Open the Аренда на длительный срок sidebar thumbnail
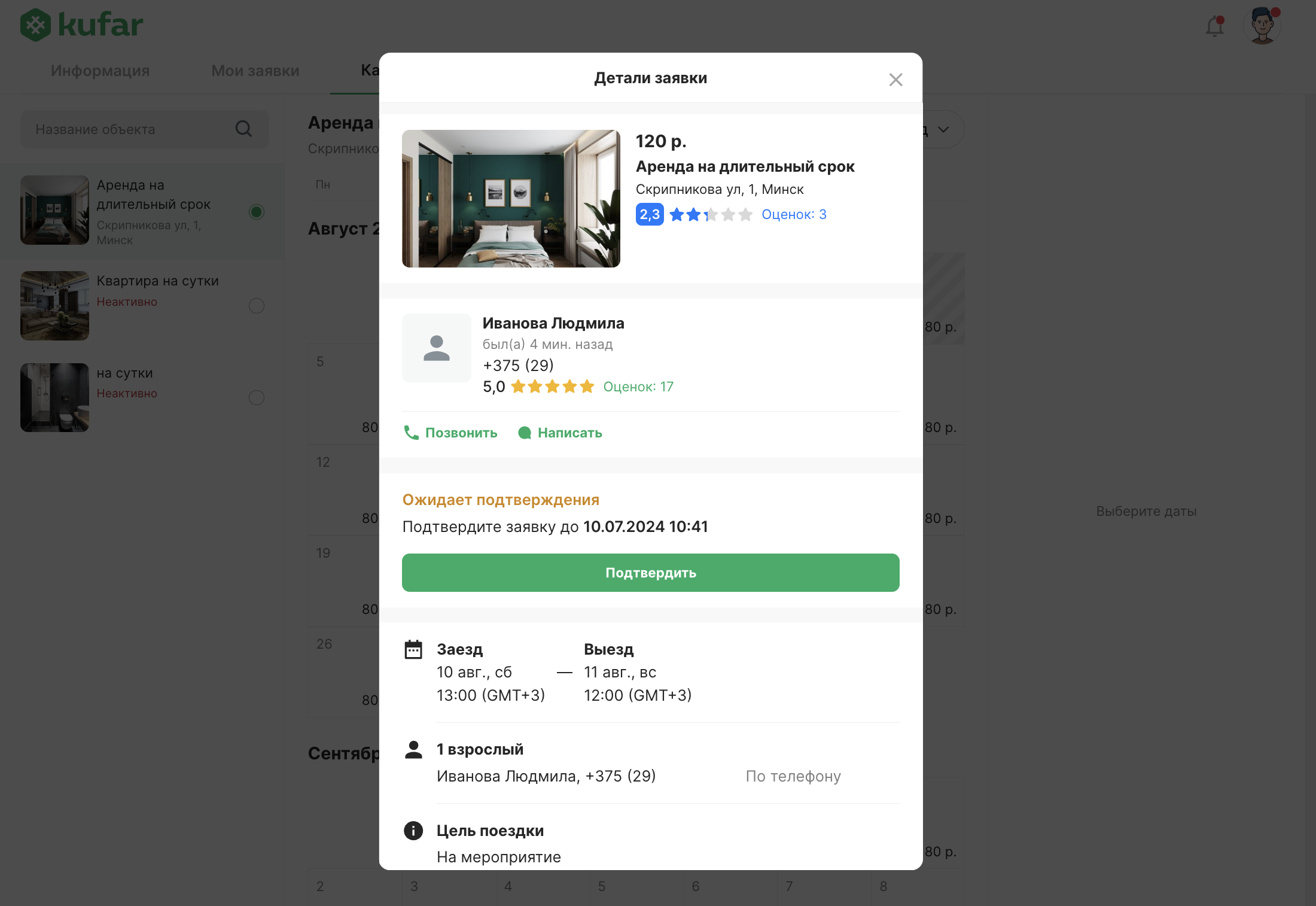The height and width of the screenshot is (906, 1316). click(x=54, y=210)
